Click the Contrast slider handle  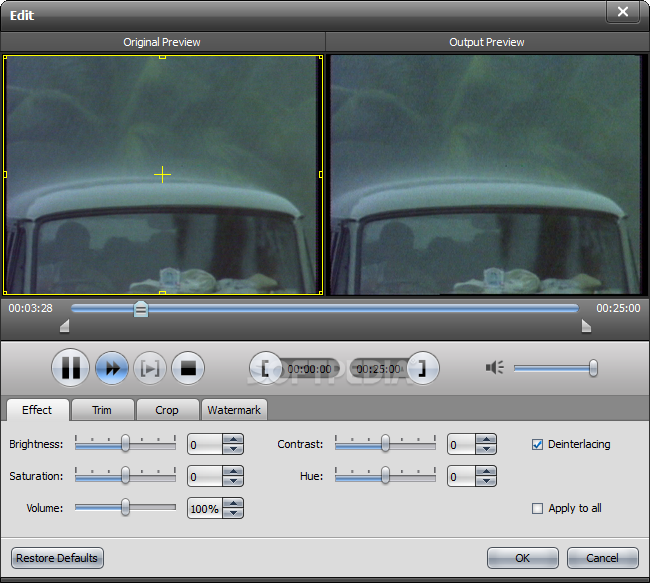coord(386,443)
